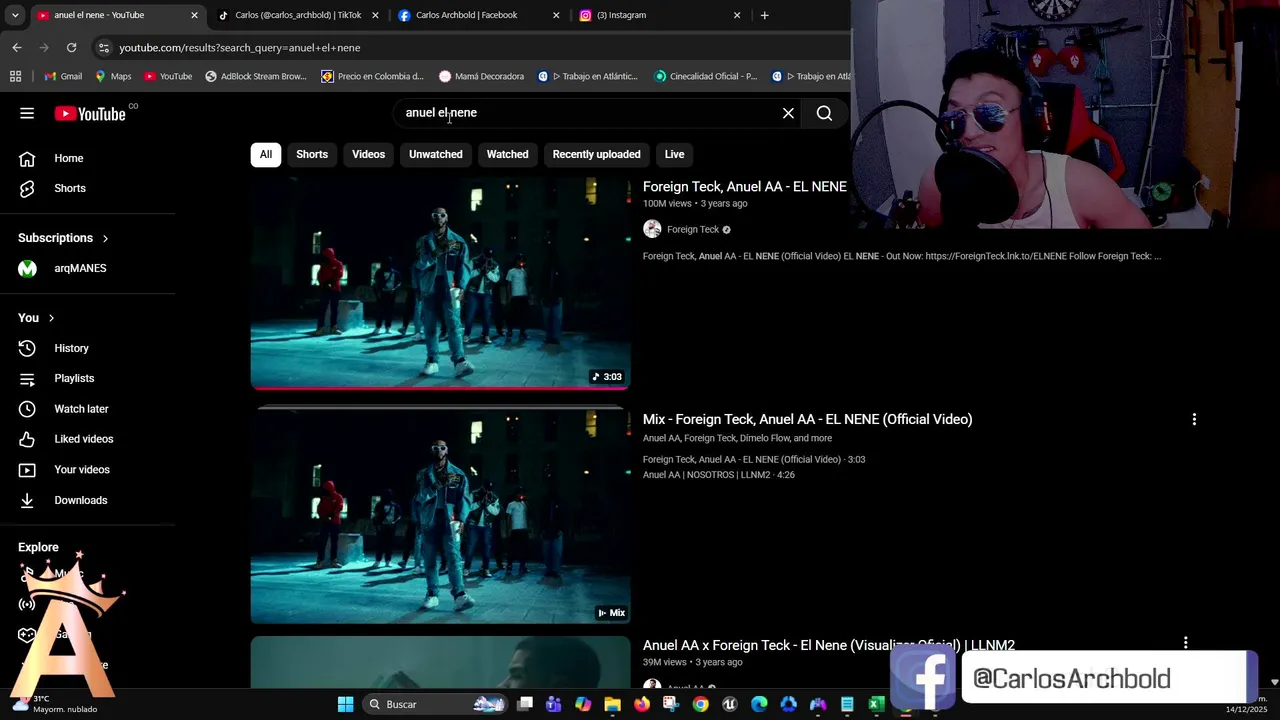Open the Foreign Teck channel name link
The height and width of the screenshot is (720, 1280).
(x=693, y=229)
